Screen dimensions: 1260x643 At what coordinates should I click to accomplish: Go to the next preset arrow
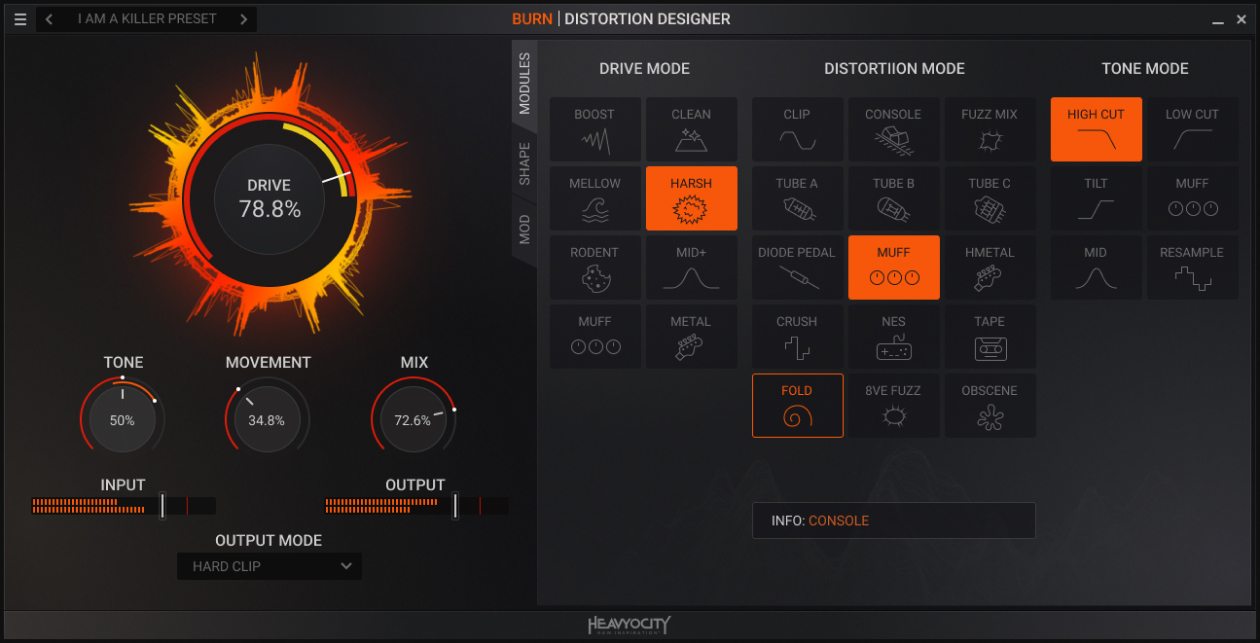[244, 19]
